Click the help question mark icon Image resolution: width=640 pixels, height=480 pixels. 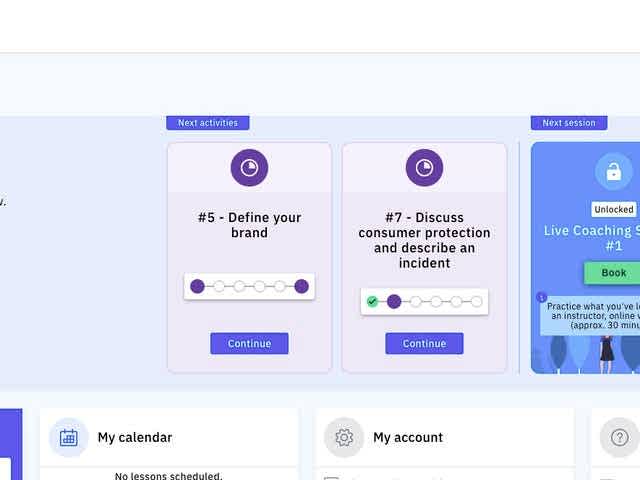pos(619,437)
